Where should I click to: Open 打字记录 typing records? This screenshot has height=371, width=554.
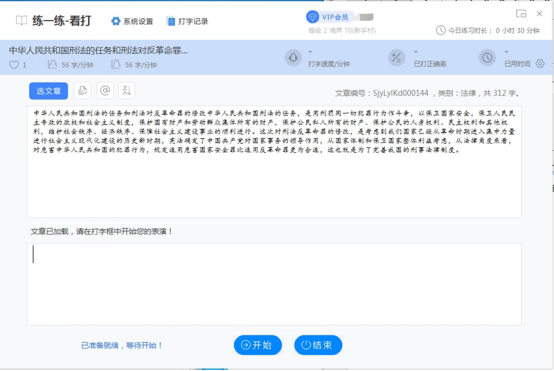click(x=187, y=21)
